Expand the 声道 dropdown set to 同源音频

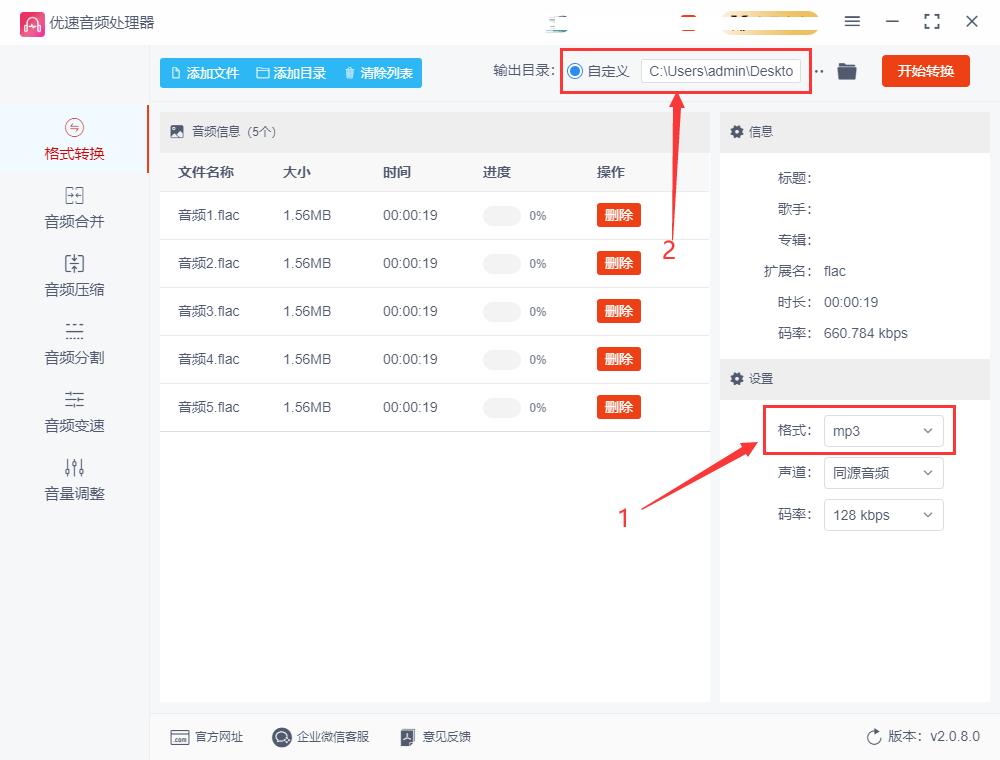883,473
